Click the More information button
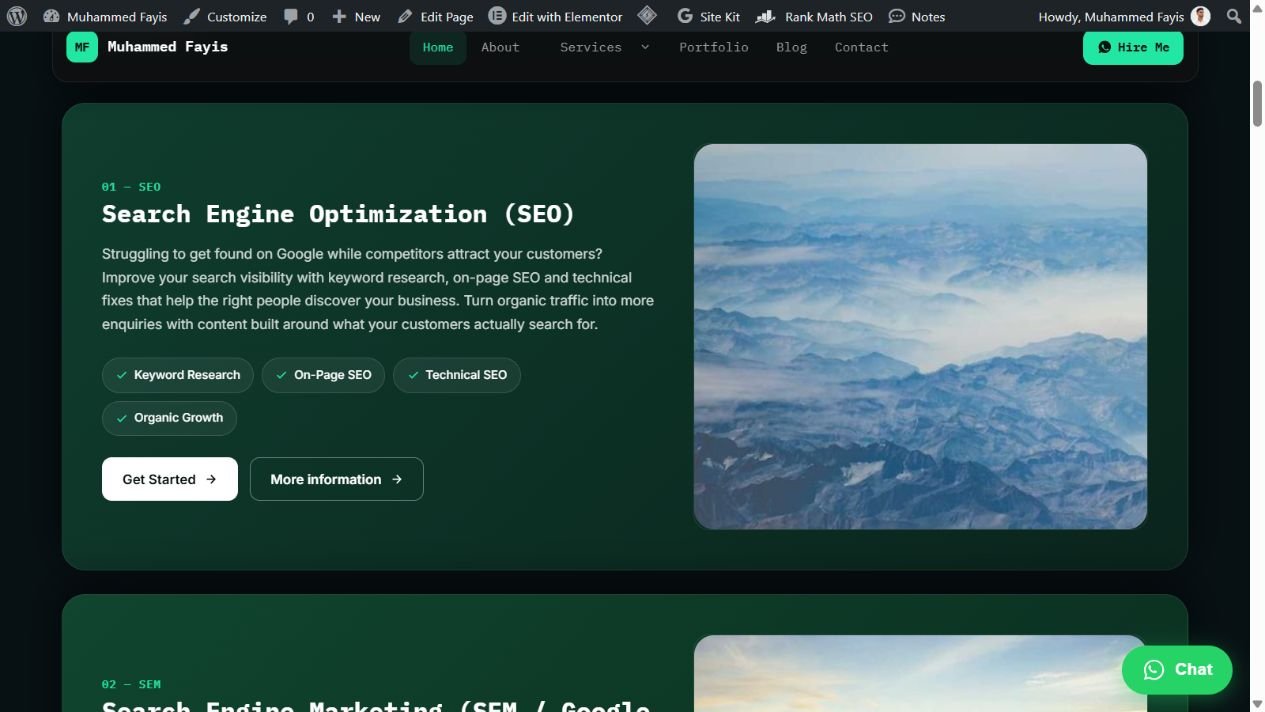 click(337, 479)
